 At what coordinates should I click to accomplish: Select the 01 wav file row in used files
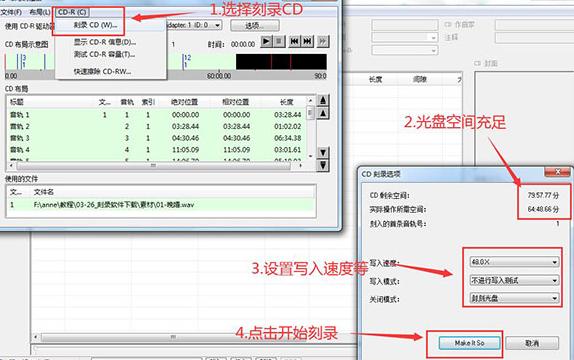161,205
